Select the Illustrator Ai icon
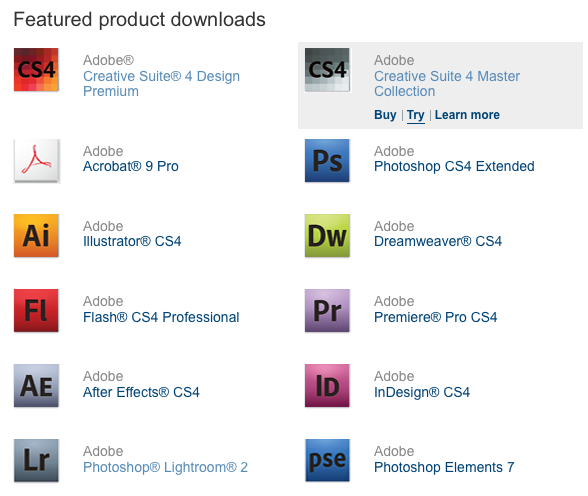Viewport: 588px width, 496px height. click(x=36, y=235)
